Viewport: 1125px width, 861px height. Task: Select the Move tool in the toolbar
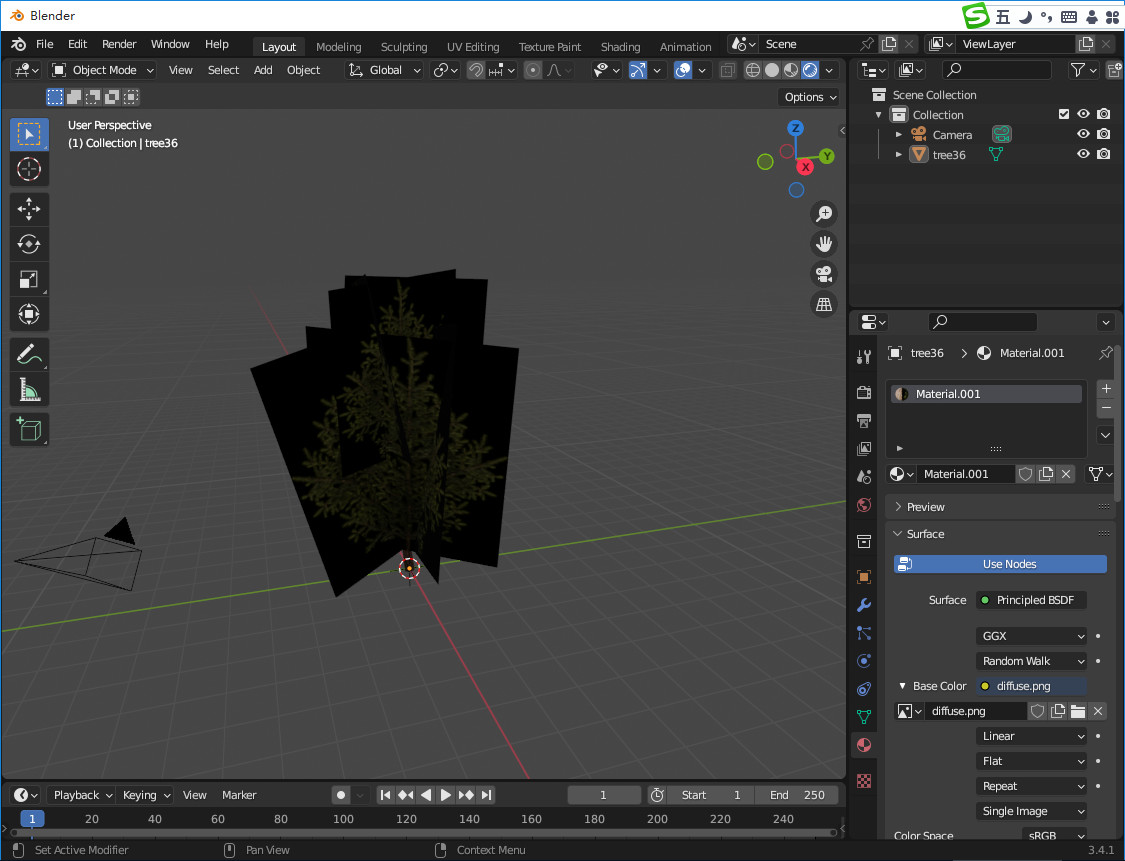pyautogui.click(x=29, y=209)
